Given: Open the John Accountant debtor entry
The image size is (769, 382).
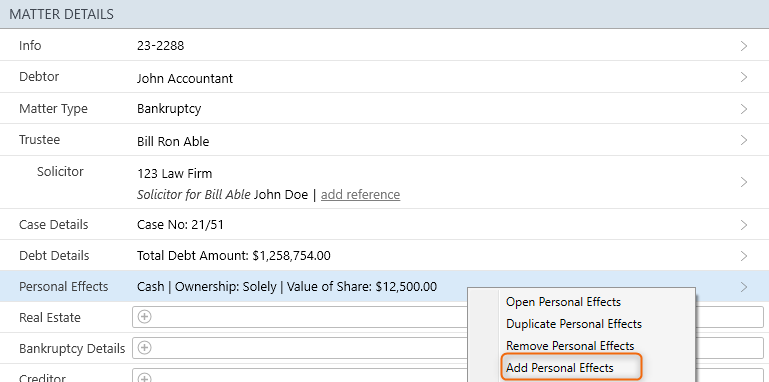Looking at the screenshot, I should (x=185, y=78).
